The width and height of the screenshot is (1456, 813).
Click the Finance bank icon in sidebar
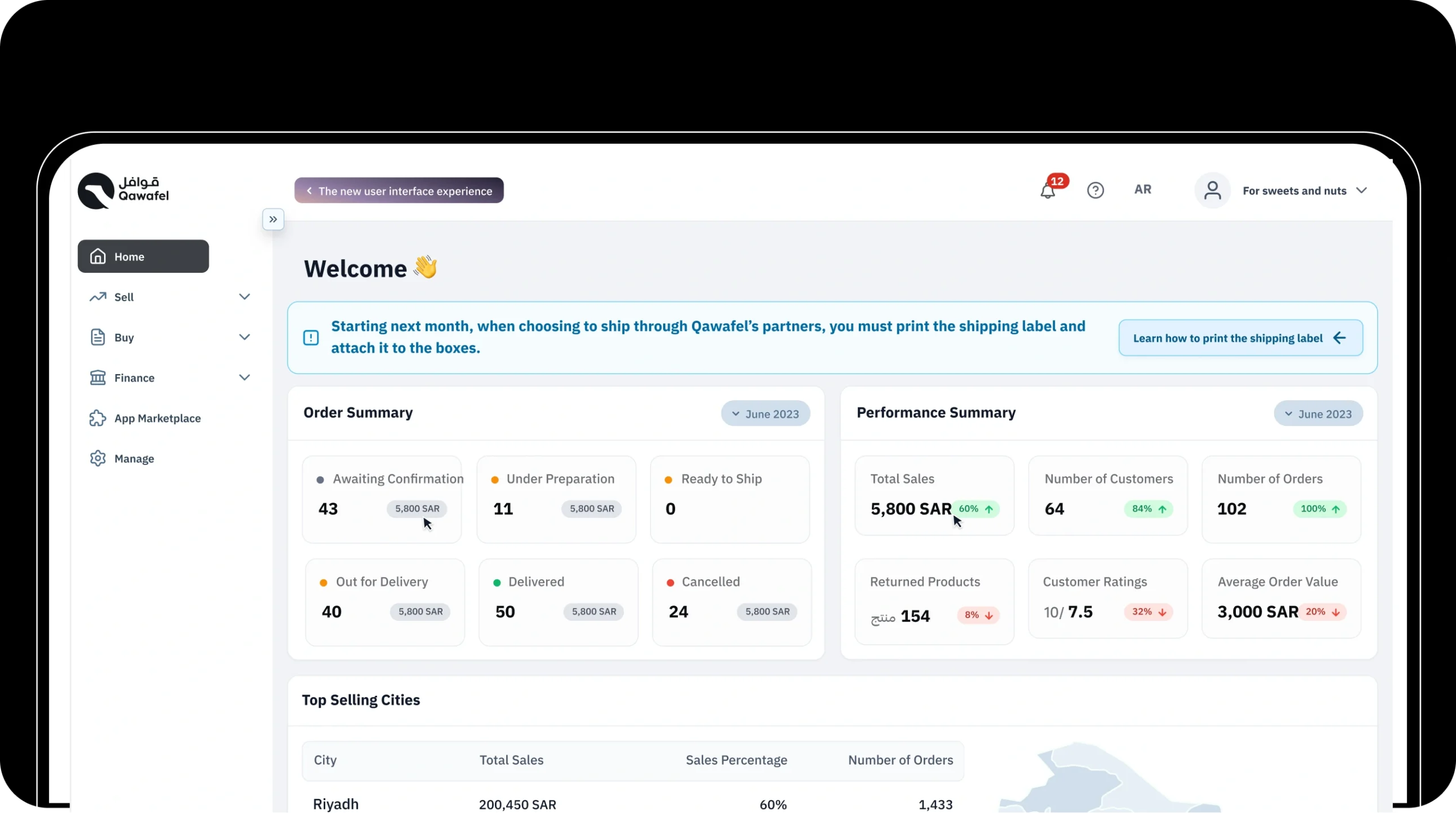click(x=98, y=378)
